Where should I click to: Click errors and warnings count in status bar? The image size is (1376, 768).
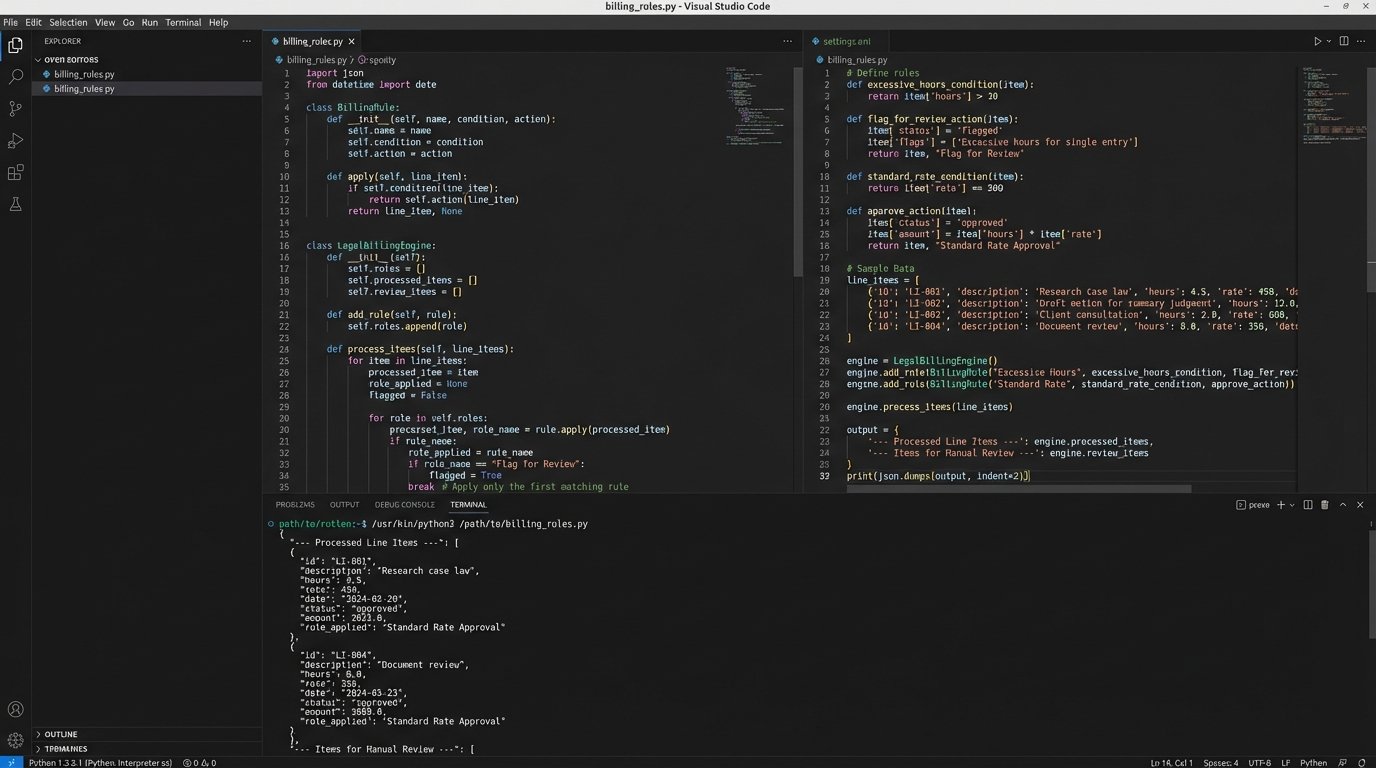tap(199, 762)
